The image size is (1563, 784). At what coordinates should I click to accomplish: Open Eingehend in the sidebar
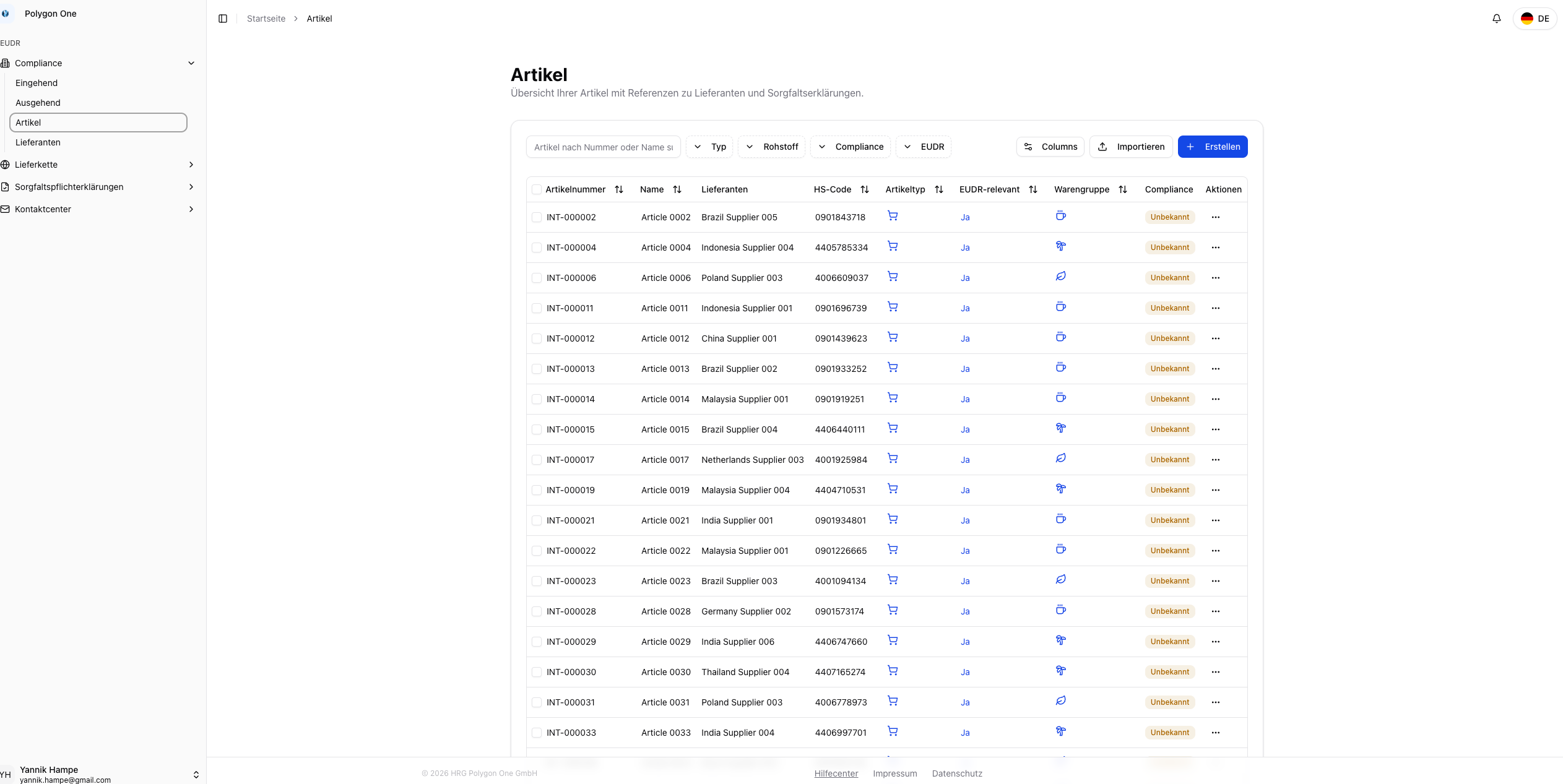click(37, 83)
